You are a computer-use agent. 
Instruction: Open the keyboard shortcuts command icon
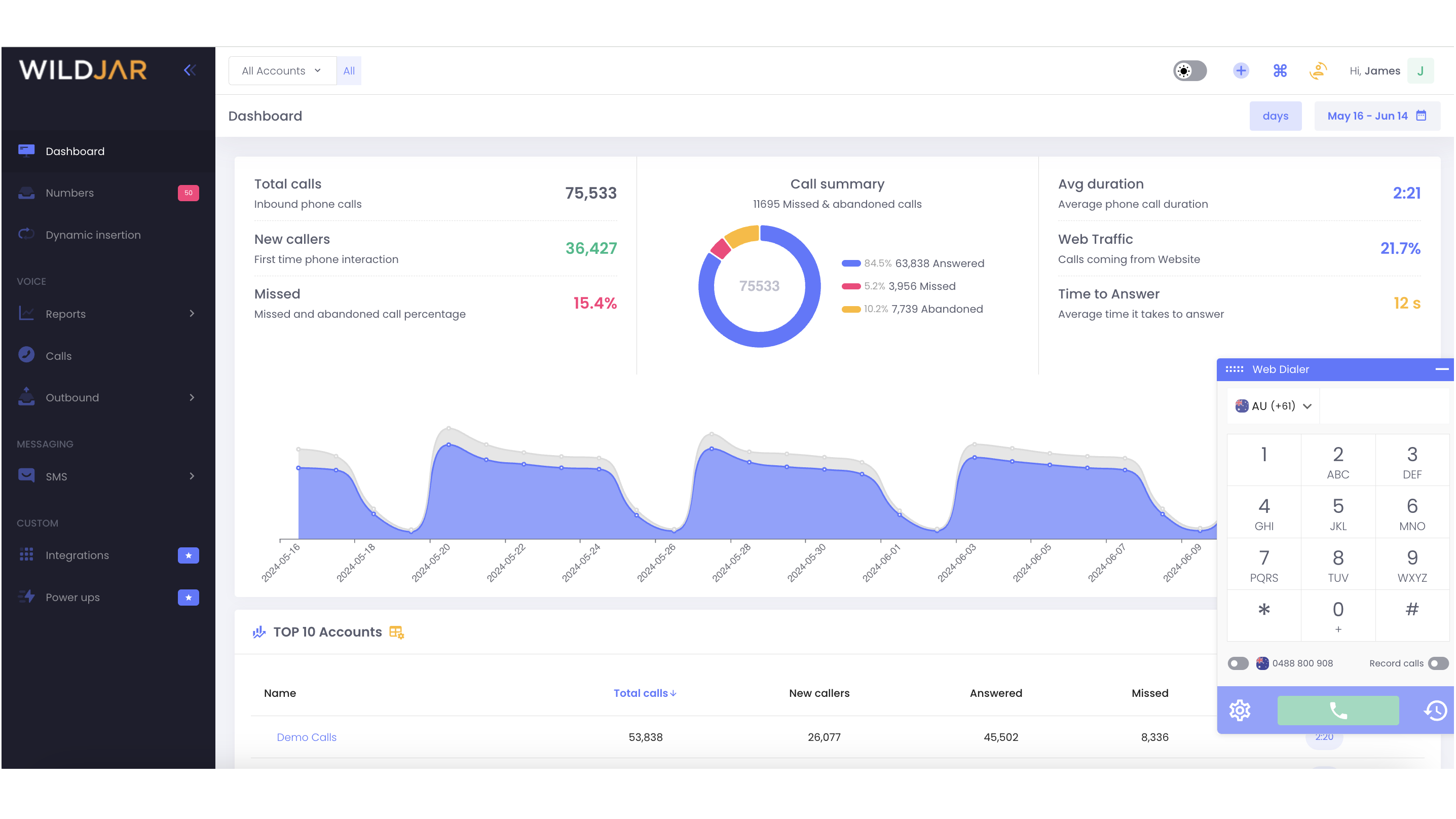pos(1280,70)
